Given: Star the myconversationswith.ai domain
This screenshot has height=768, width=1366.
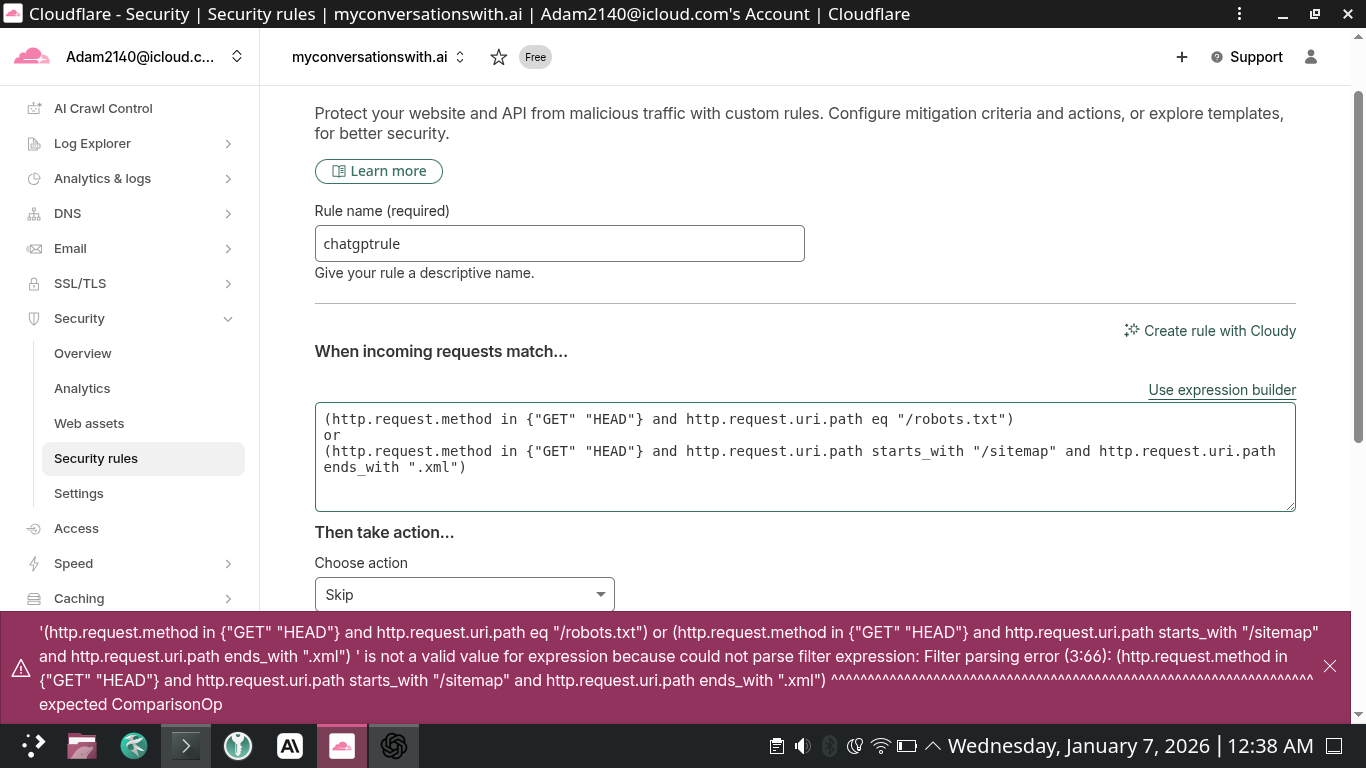Looking at the screenshot, I should tap(498, 57).
